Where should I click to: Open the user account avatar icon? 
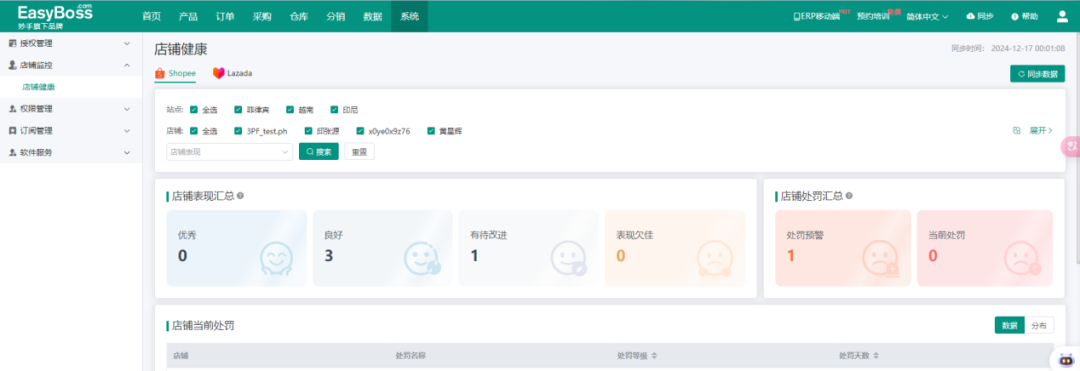pyautogui.click(x=1062, y=16)
